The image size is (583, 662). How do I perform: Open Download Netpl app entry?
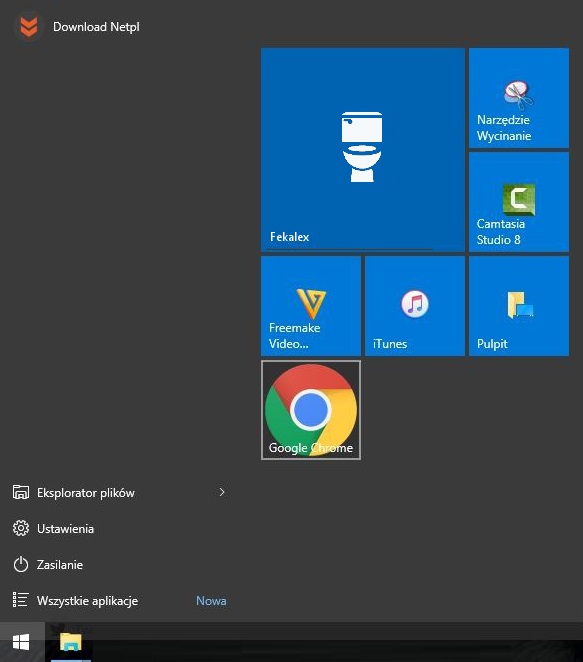tap(78, 27)
